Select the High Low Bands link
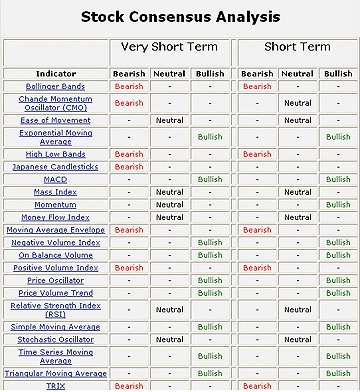Viewport: 360px width, 392px height. pyautogui.click(x=55, y=154)
